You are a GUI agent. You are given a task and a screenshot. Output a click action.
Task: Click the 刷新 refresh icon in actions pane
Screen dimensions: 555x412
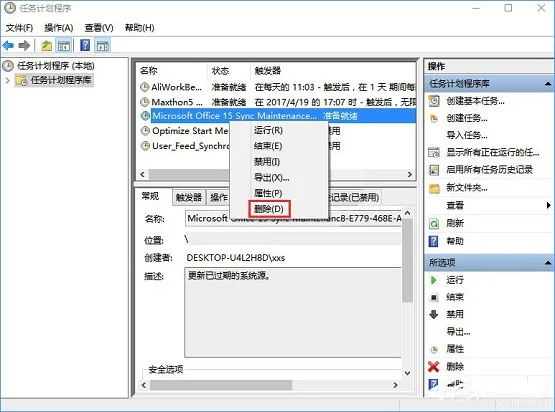click(434, 223)
